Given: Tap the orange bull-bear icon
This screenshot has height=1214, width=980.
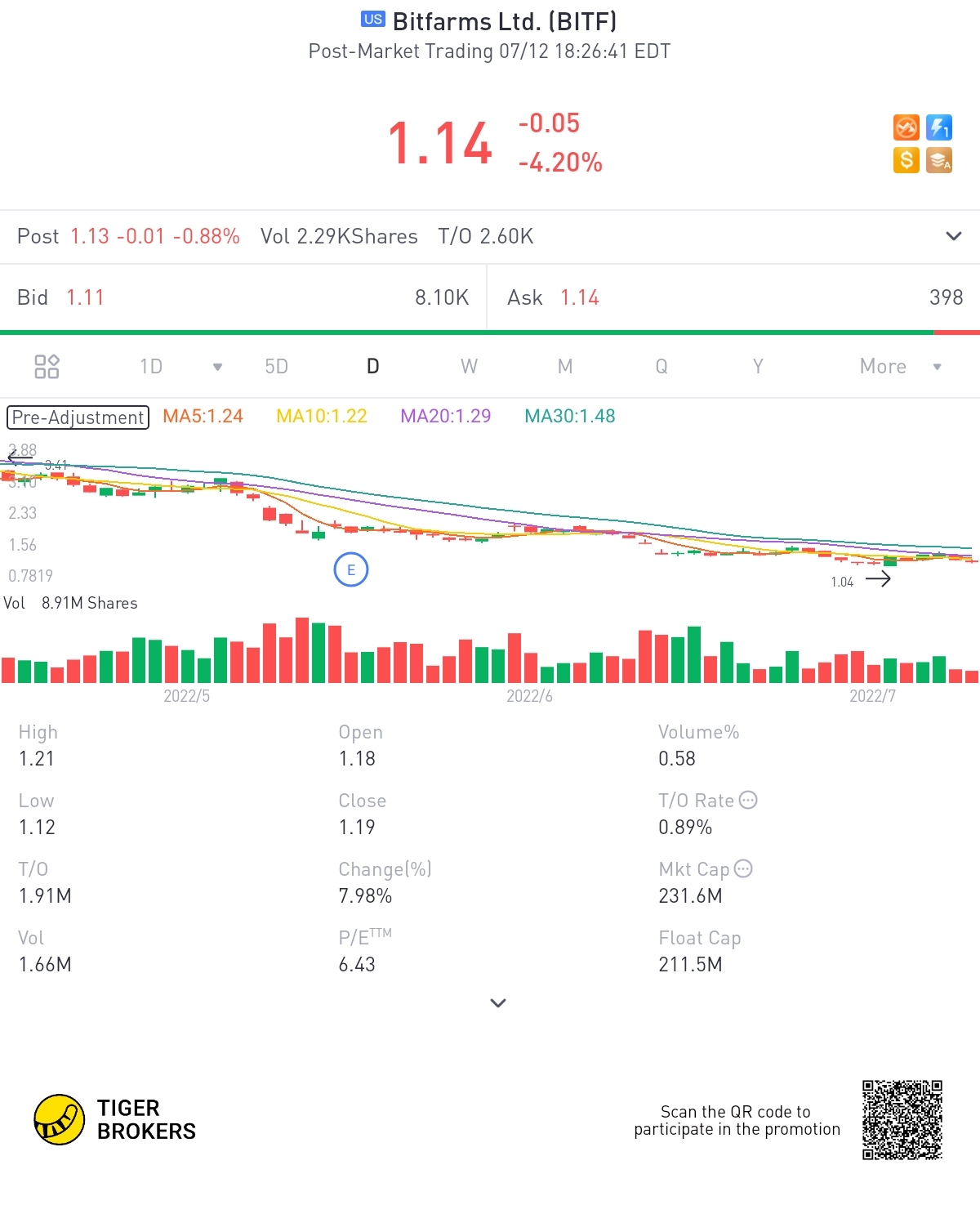Looking at the screenshot, I should [906, 127].
